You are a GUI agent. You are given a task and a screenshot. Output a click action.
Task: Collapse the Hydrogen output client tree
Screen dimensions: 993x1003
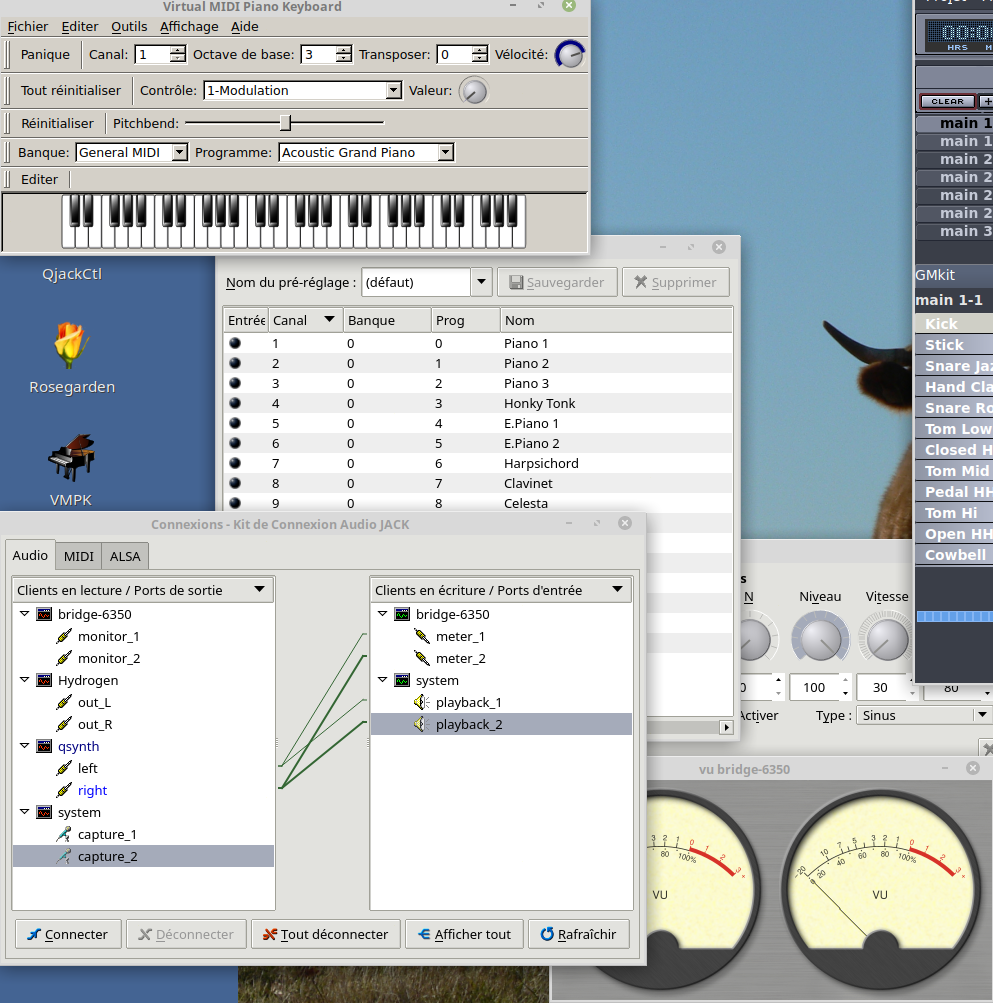coord(24,679)
